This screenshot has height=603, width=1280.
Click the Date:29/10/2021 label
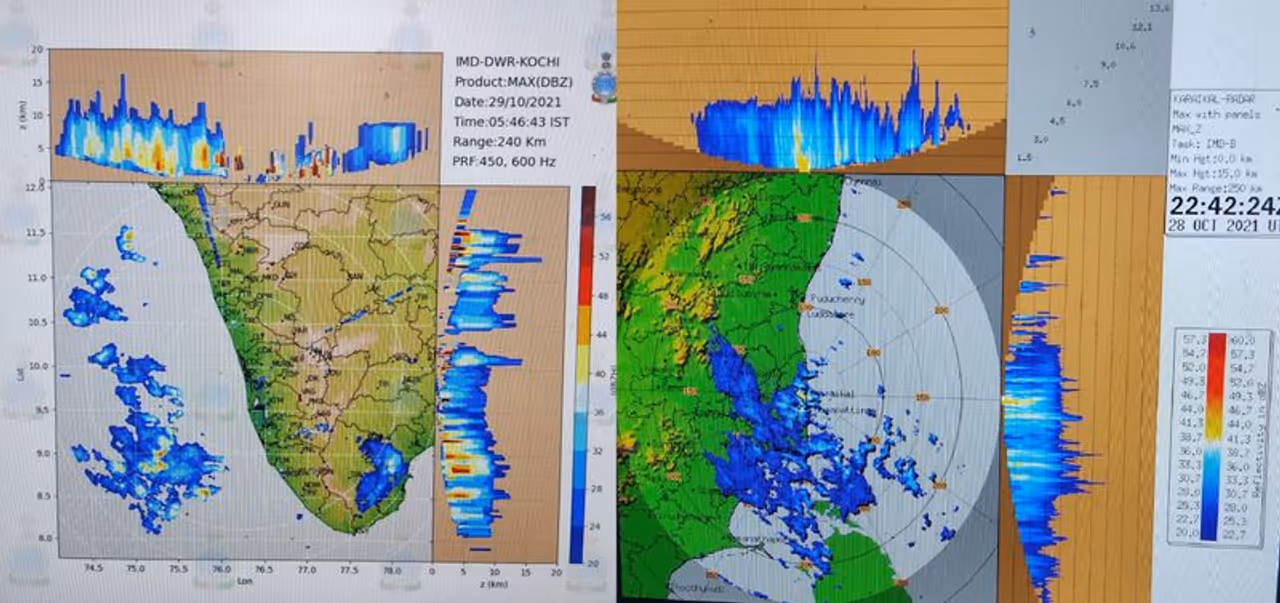(503, 101)
